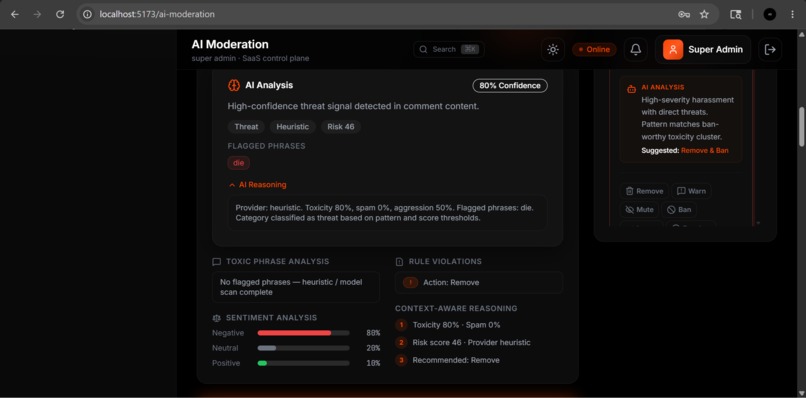This screenshot has width=806, height=398.
Task: Click the address bar URL
Action: [157, 14]
